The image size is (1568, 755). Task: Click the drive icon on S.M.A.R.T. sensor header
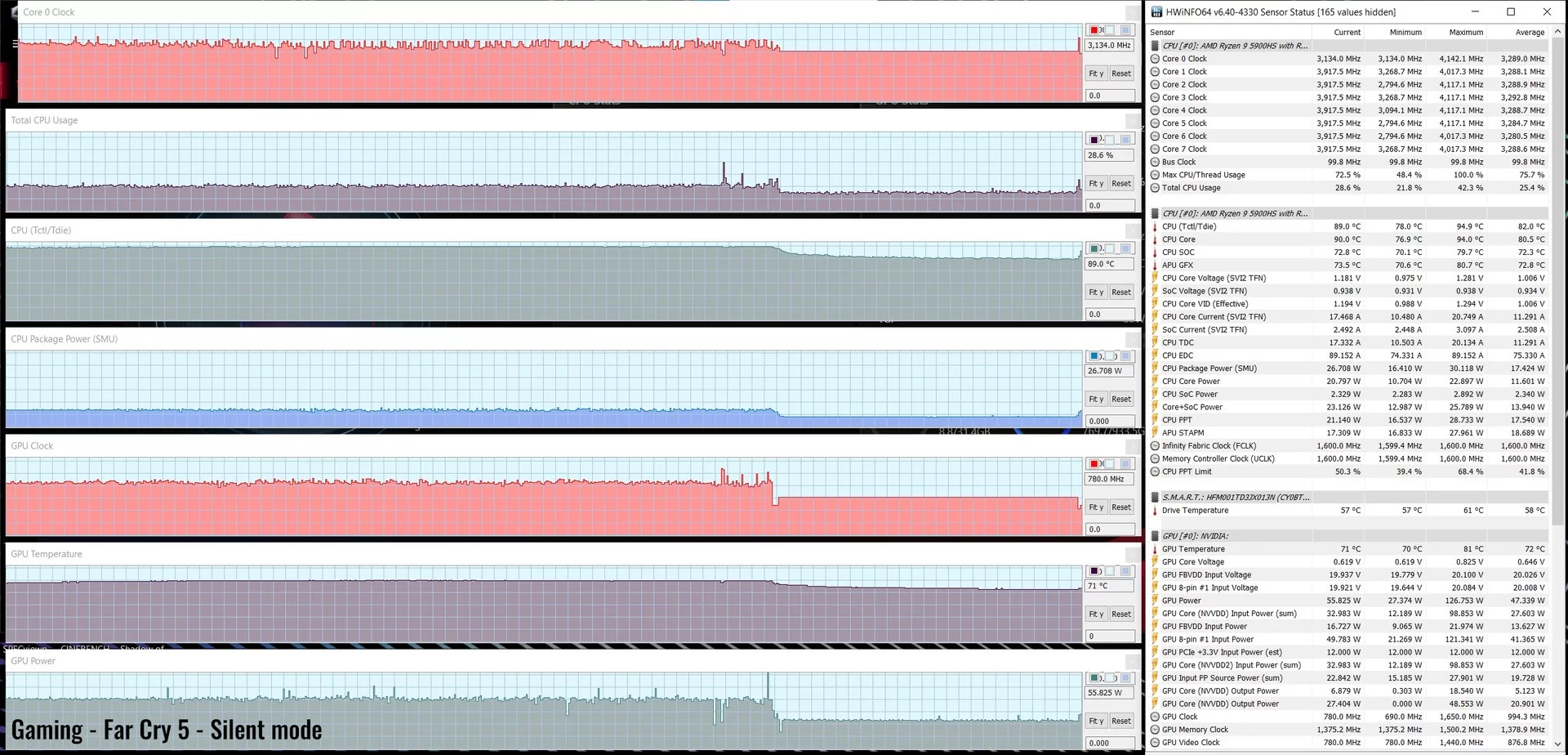point(1155,497)
